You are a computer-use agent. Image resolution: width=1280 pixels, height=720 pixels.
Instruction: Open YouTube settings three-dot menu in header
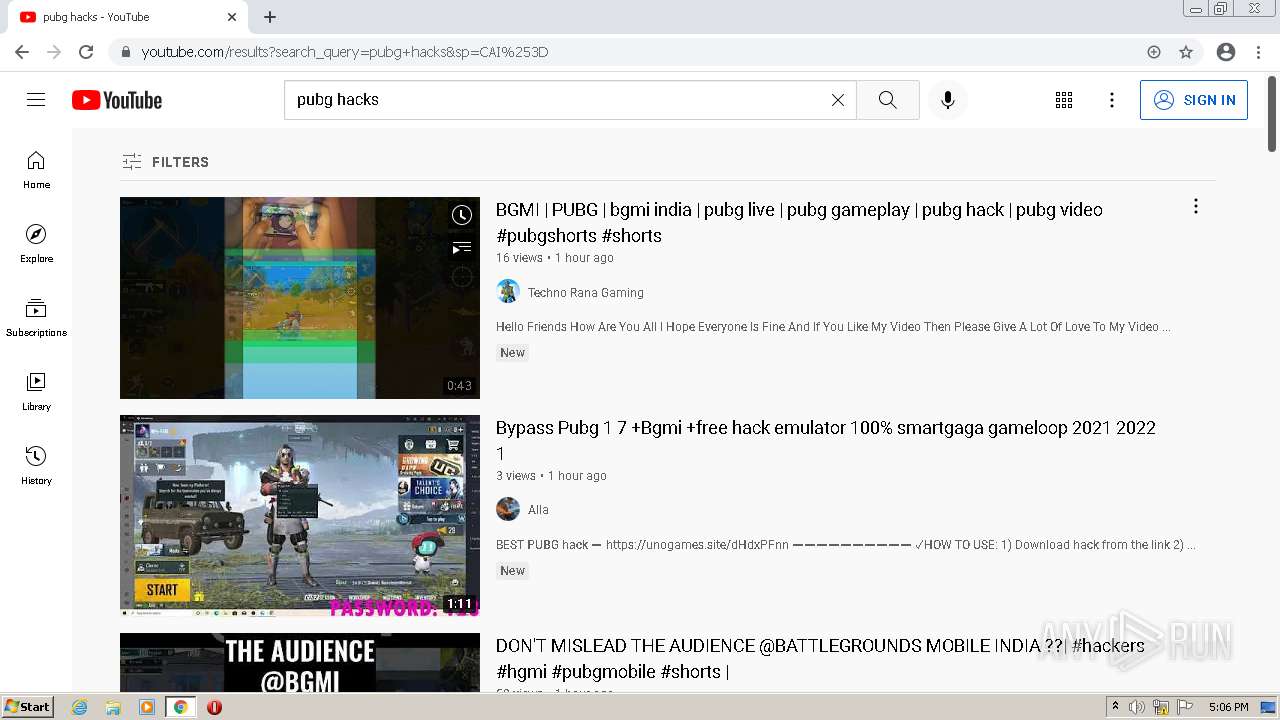1112,100
